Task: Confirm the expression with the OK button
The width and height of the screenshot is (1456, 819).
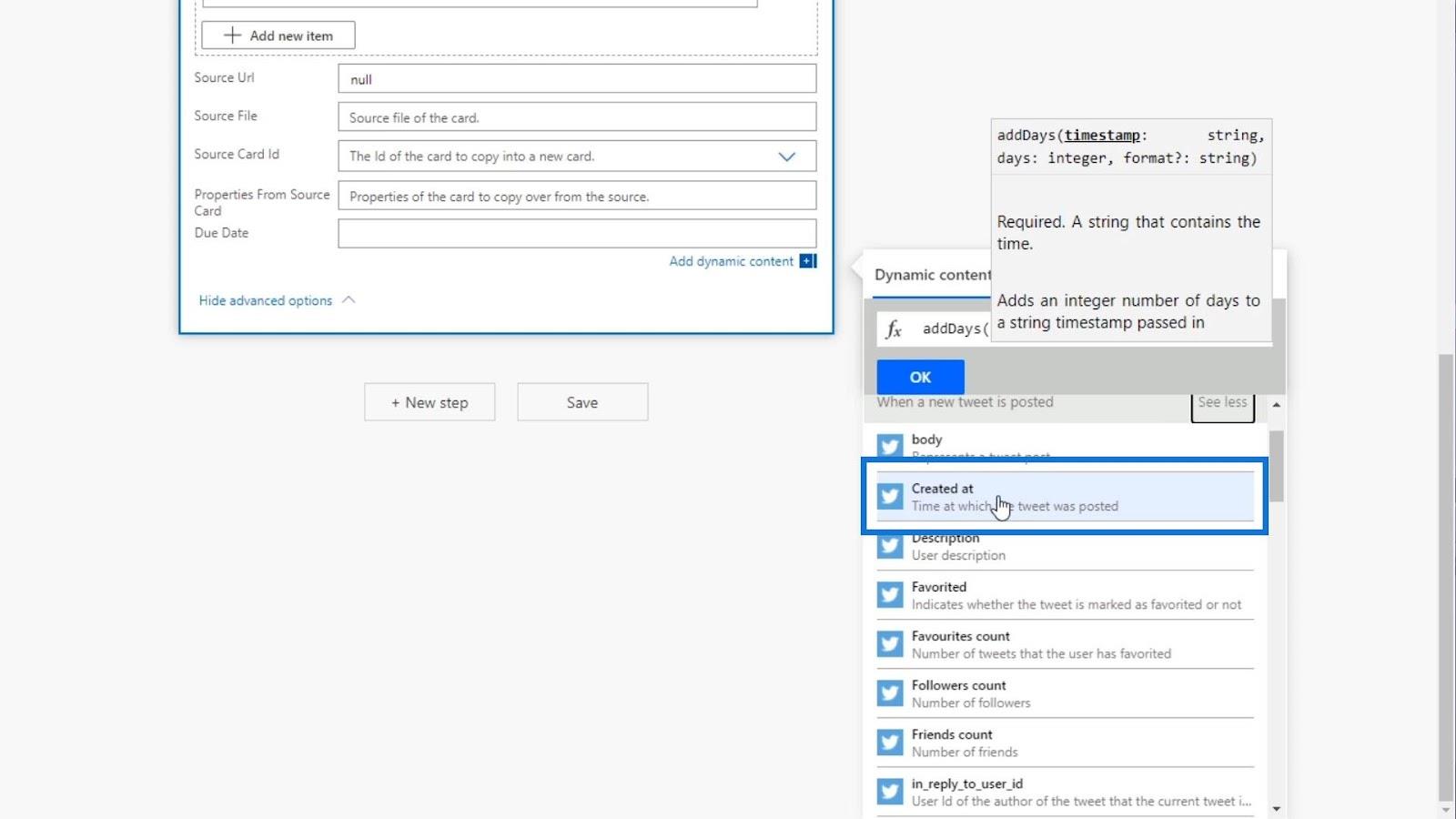Action: [920, 377]
